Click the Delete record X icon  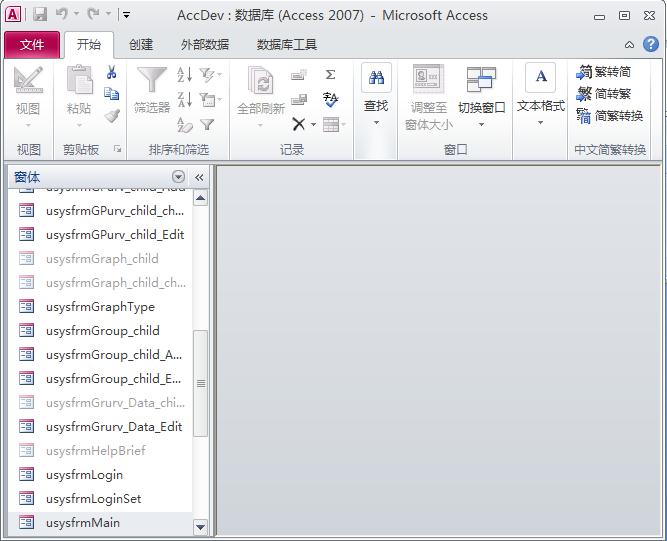pyautogui.click(x=299, y=124)
